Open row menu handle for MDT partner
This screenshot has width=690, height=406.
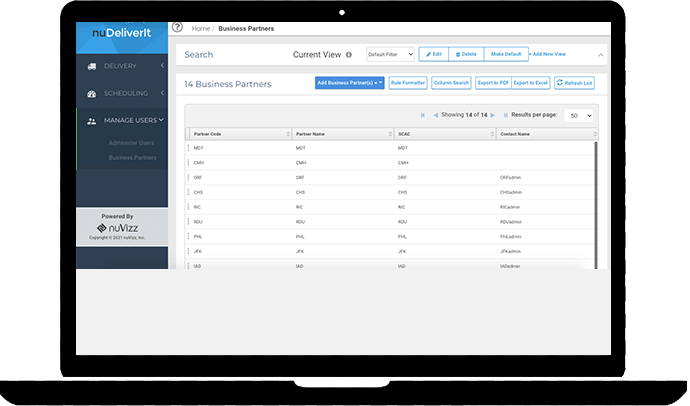tap(188, 148)
